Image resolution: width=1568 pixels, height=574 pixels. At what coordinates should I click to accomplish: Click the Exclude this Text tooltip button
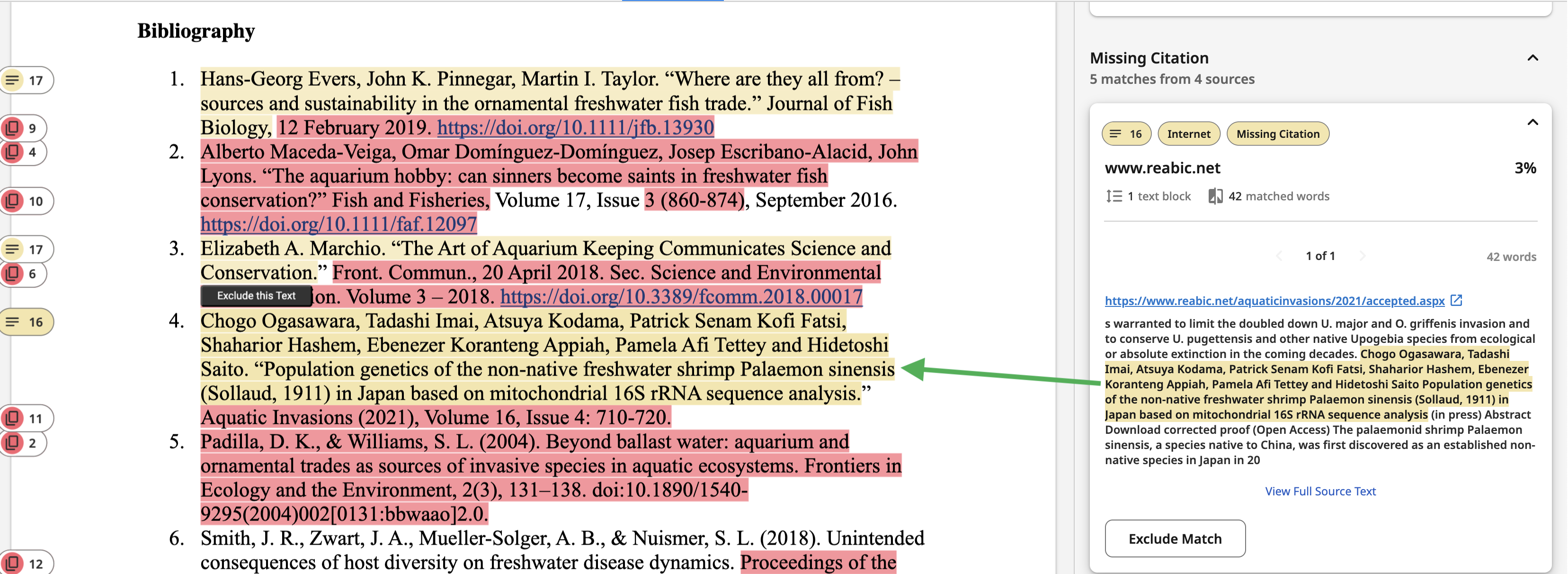256,296
